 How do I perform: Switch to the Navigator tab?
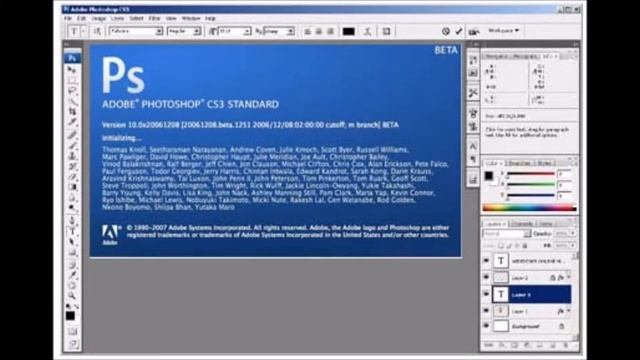pos(497,56)
